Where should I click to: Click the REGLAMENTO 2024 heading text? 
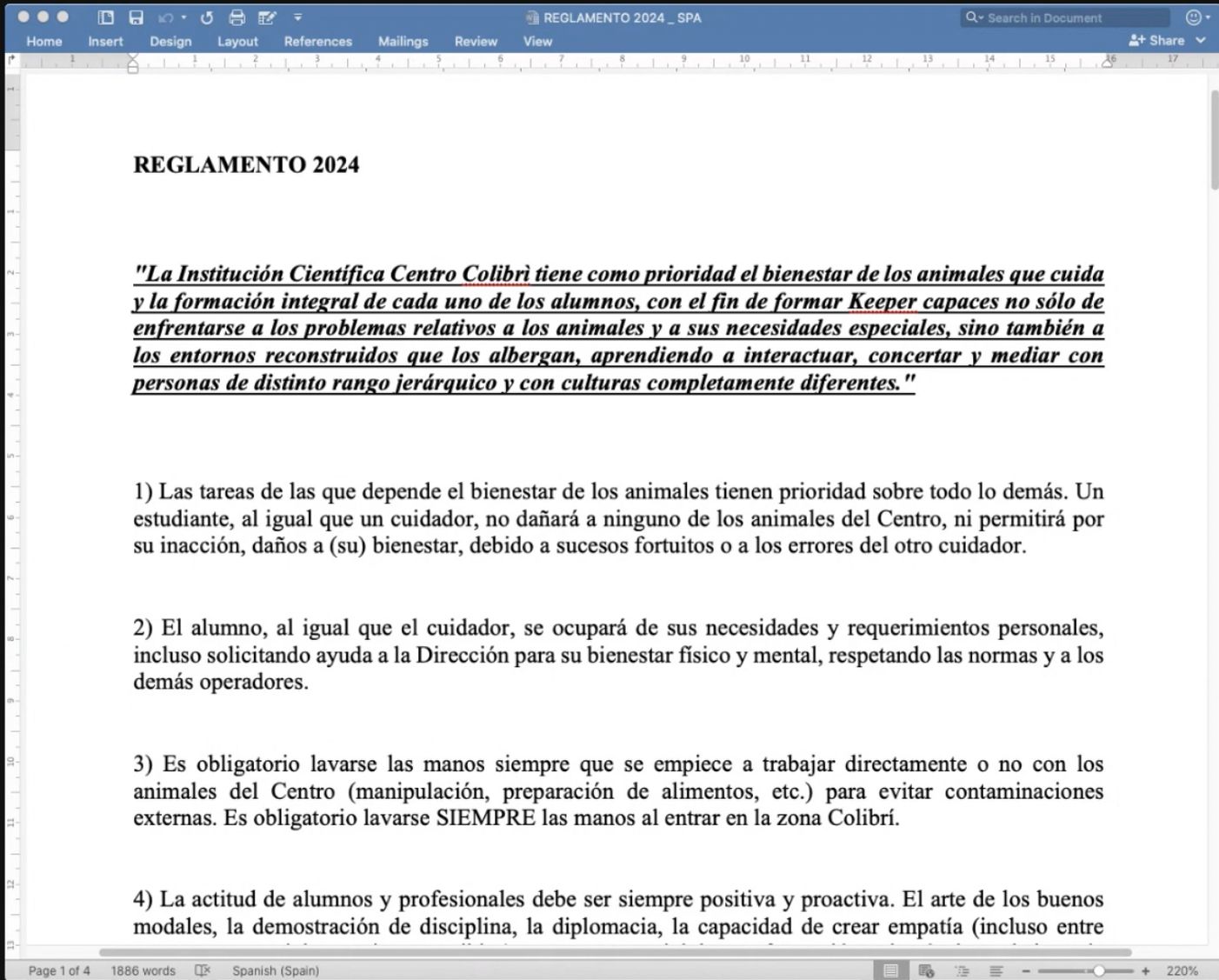click(246, 165)
